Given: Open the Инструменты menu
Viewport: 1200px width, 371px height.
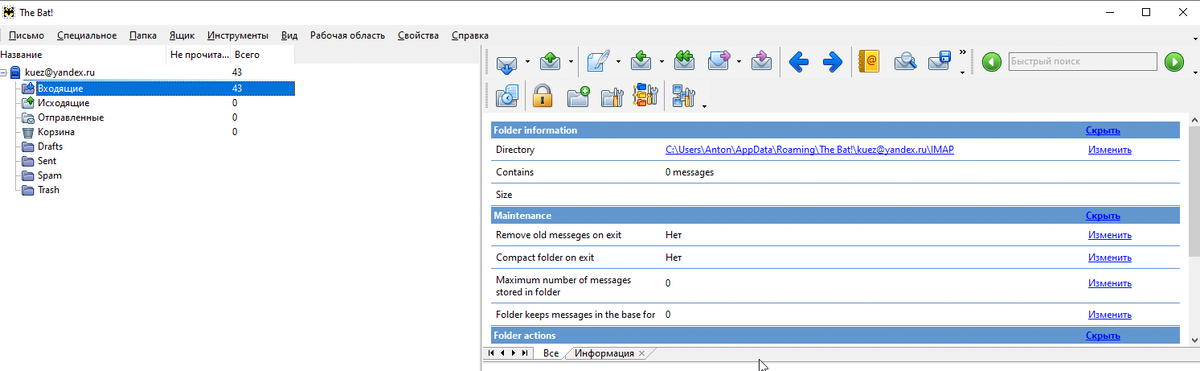Looking at the screenshot, I should click(x=237, y=35).
